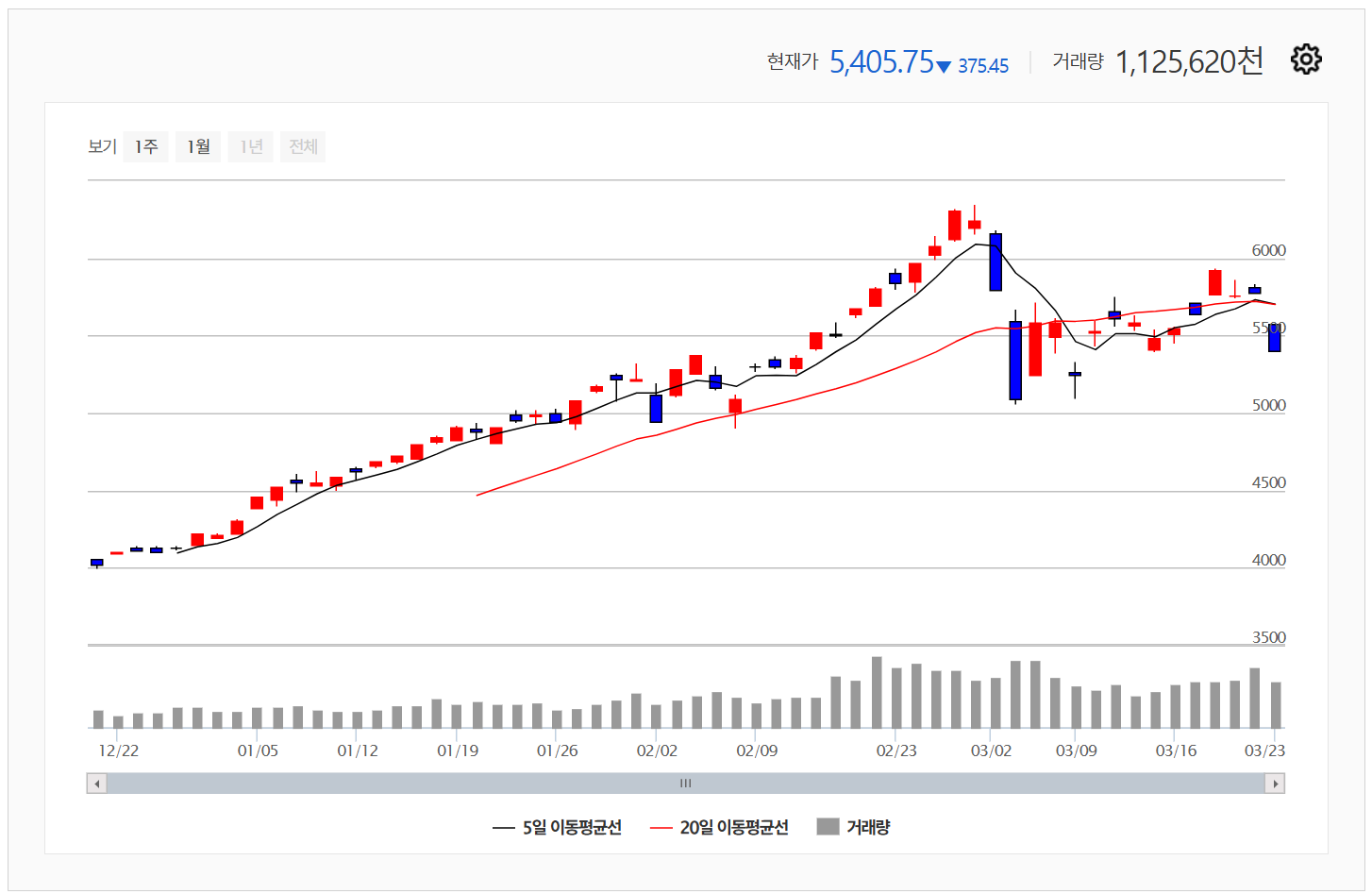1372x894 pixels.
Task: Click the scrollbar left arrow button
Action: coord(96,784)
